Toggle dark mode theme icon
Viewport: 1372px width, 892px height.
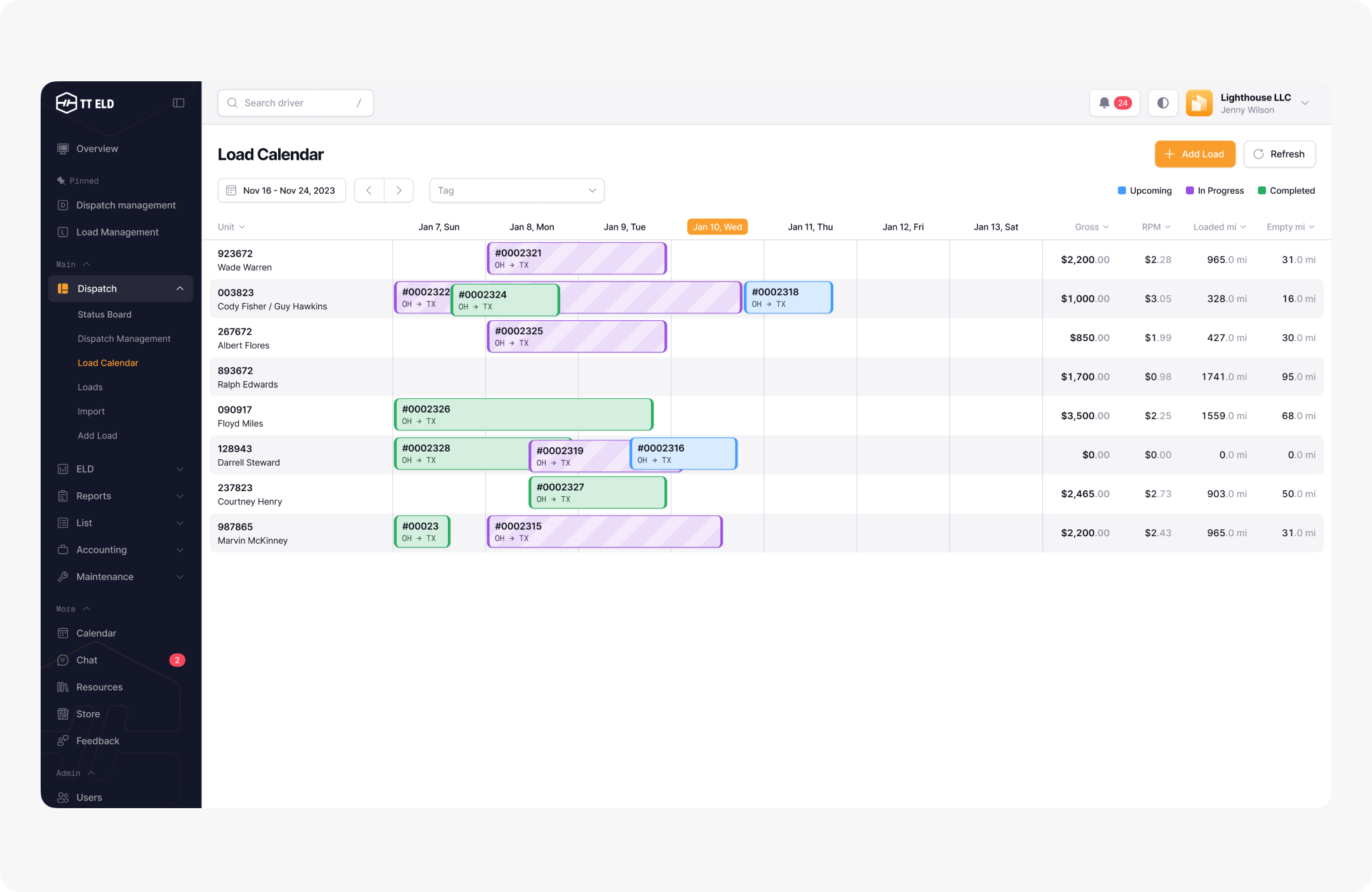tap(1162, 103)
